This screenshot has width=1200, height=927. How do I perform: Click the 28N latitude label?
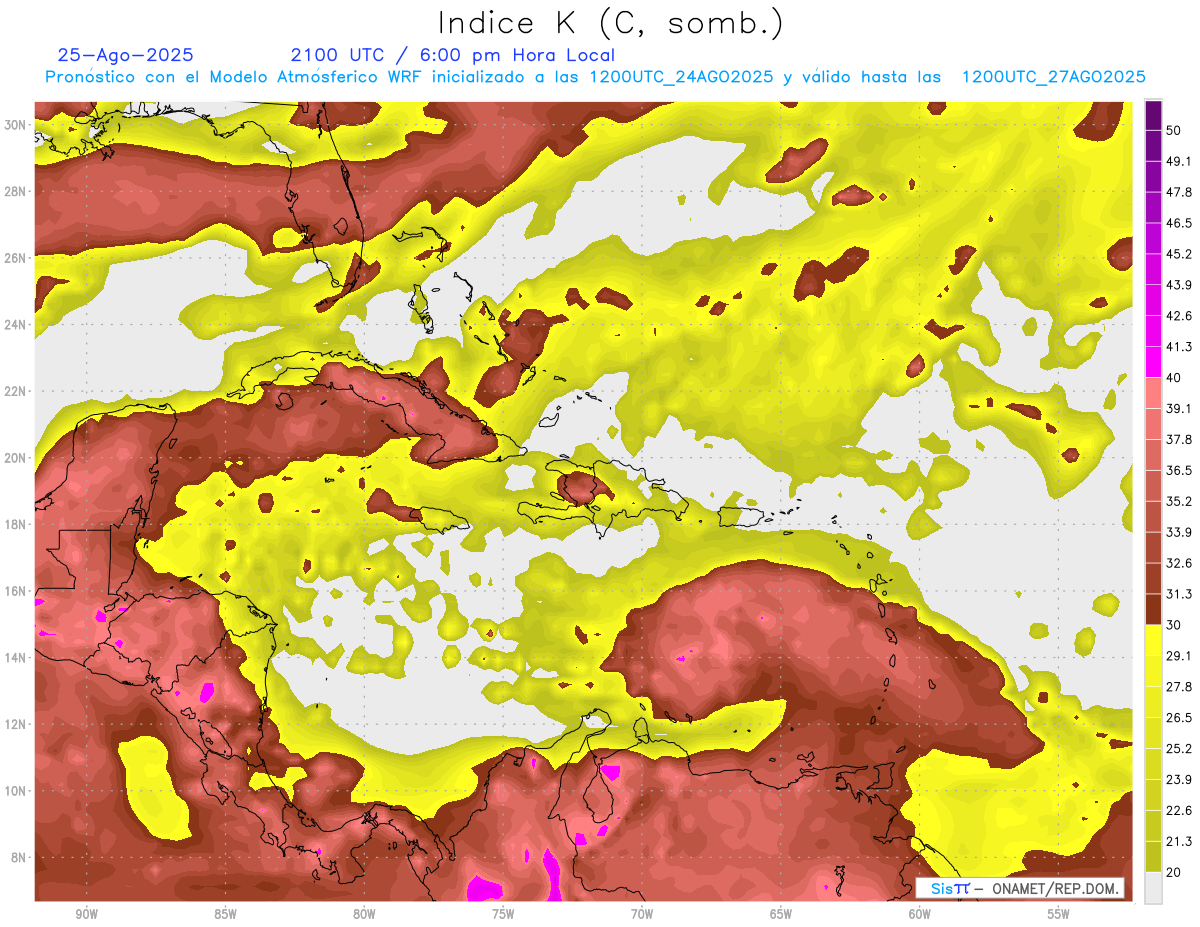point(16,191)
